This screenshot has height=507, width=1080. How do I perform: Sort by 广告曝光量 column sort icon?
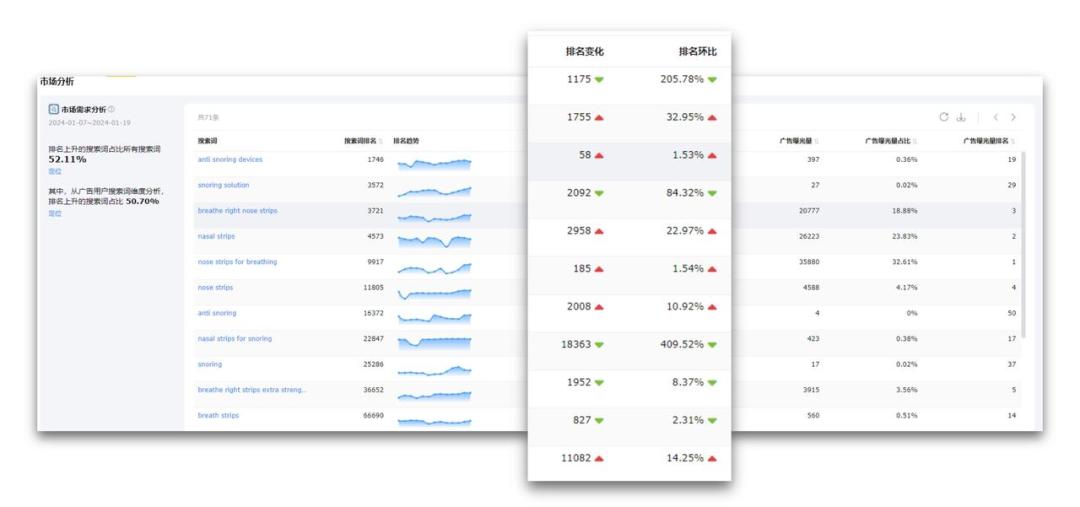pyautogui.click(x=816, y=141)
